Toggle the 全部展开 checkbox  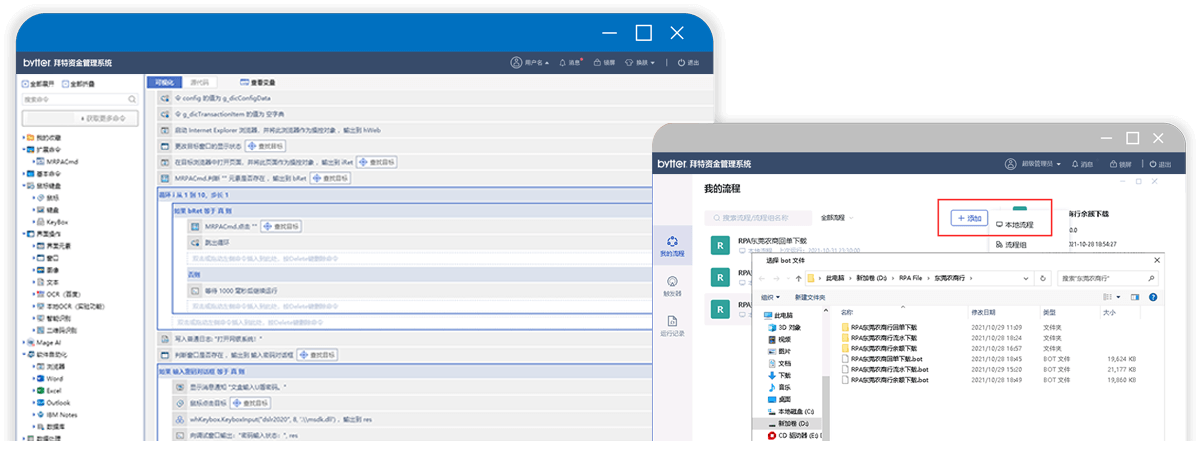[26, 83]
